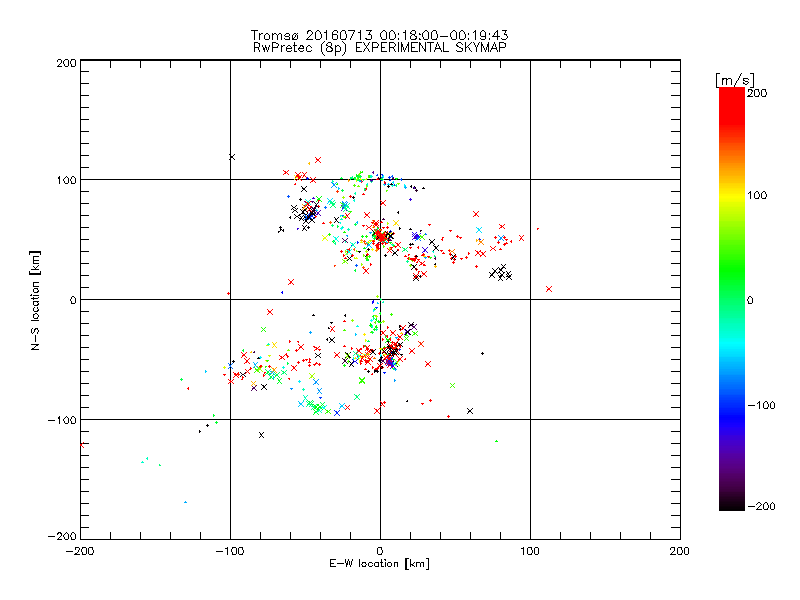Click the y-axis tick label '-200'
The height and width of the screenshot is (600, 800).
63,536
